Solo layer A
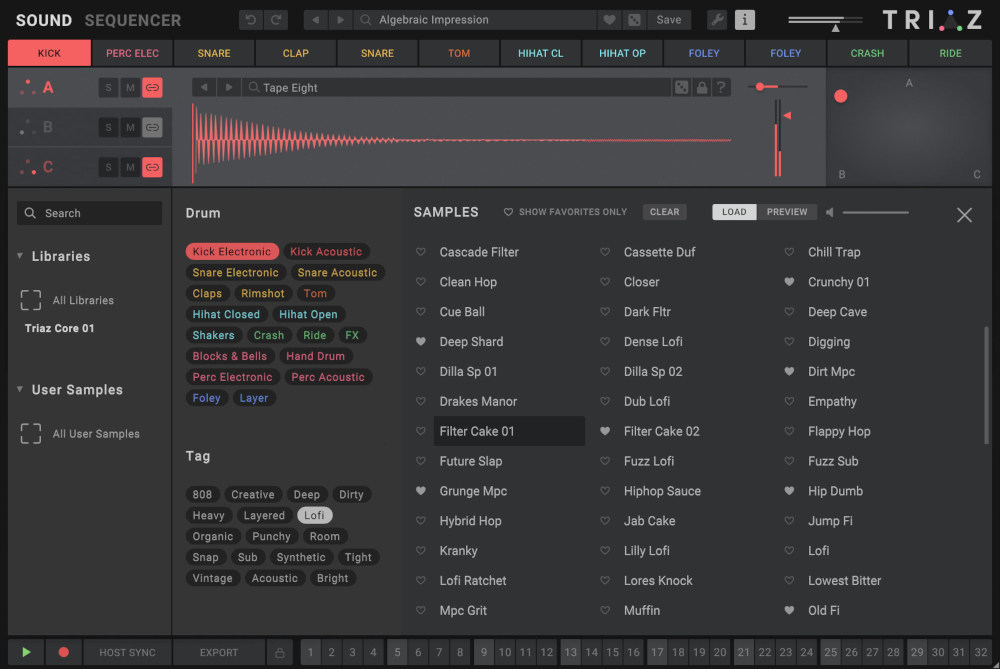1000x669 pixels. [108, 87]
